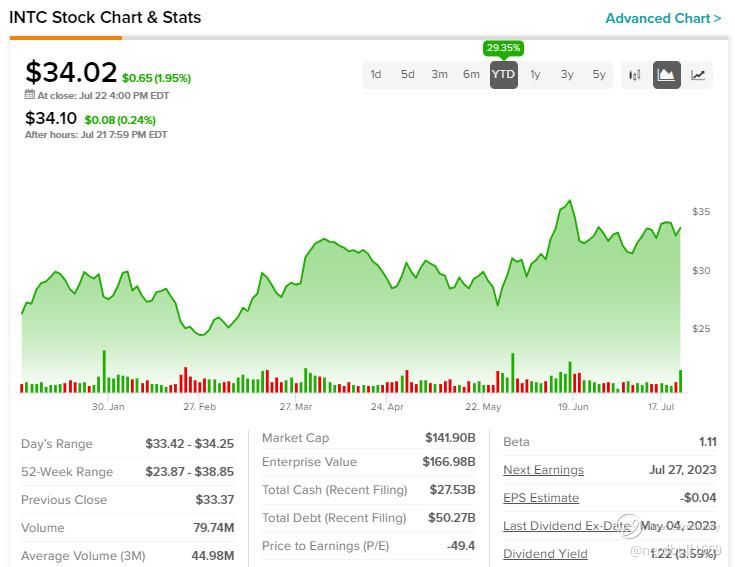
Task: Select the line chart type icon
Action: coord(698,75)
